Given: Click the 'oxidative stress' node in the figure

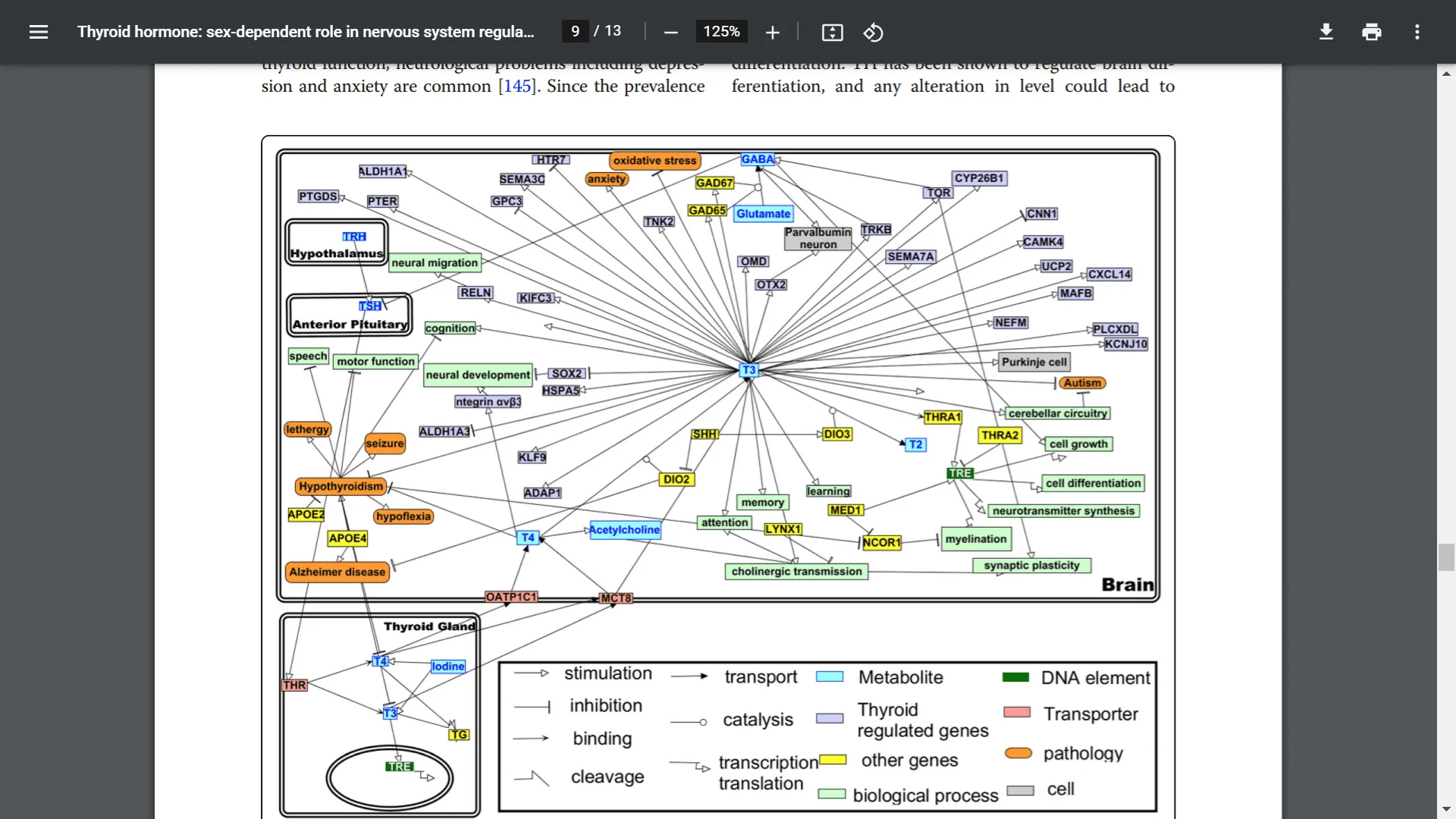Looking at the screenshot, I should (654, 161).
